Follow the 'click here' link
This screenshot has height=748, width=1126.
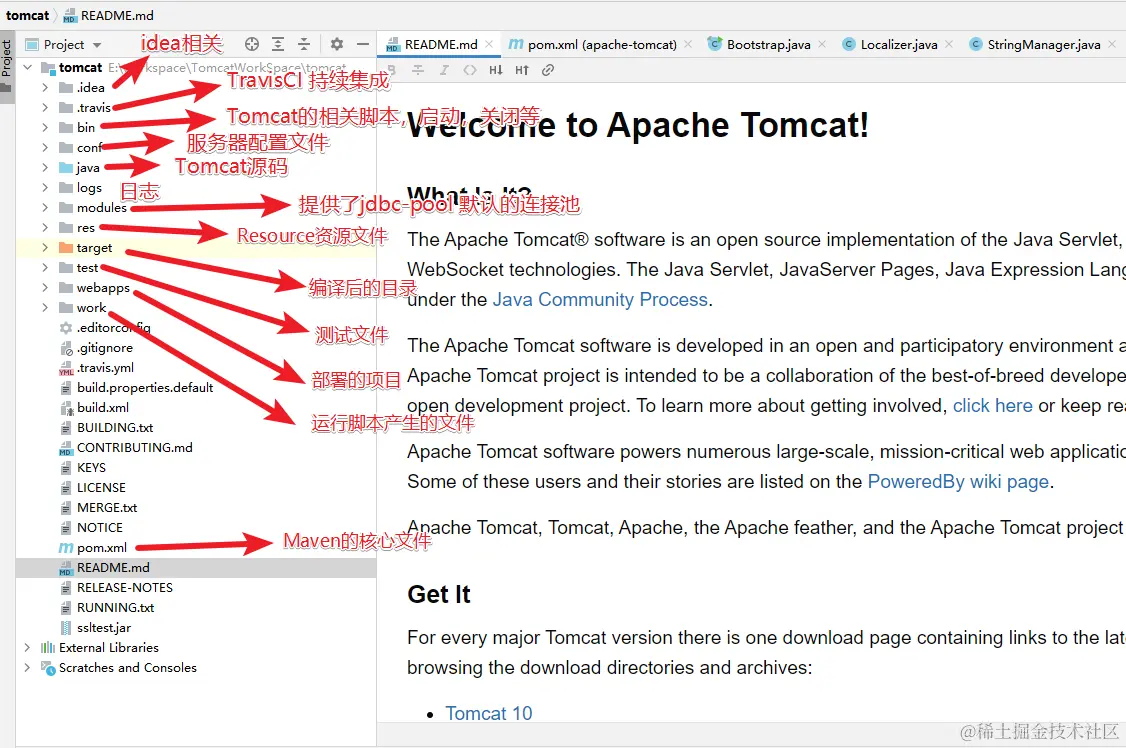(992, 406)
